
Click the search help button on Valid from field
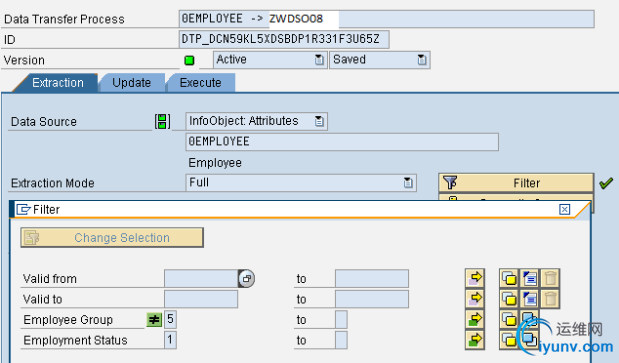click(x=246, y=279)
